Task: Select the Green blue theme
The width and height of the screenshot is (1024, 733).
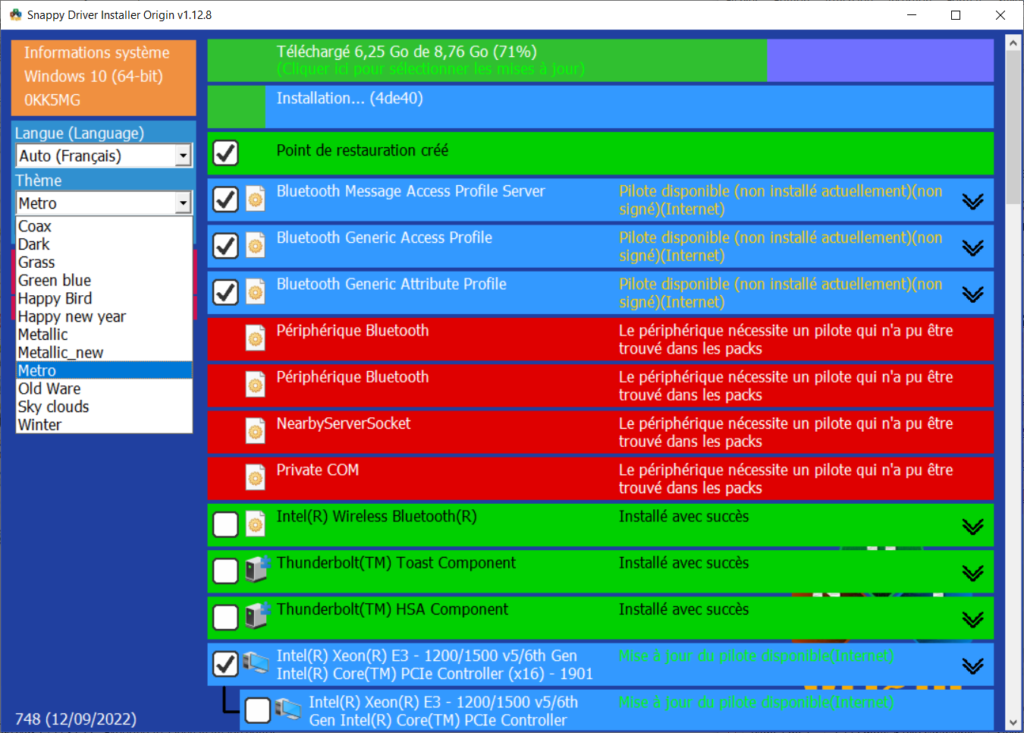Action: (104, 280)
